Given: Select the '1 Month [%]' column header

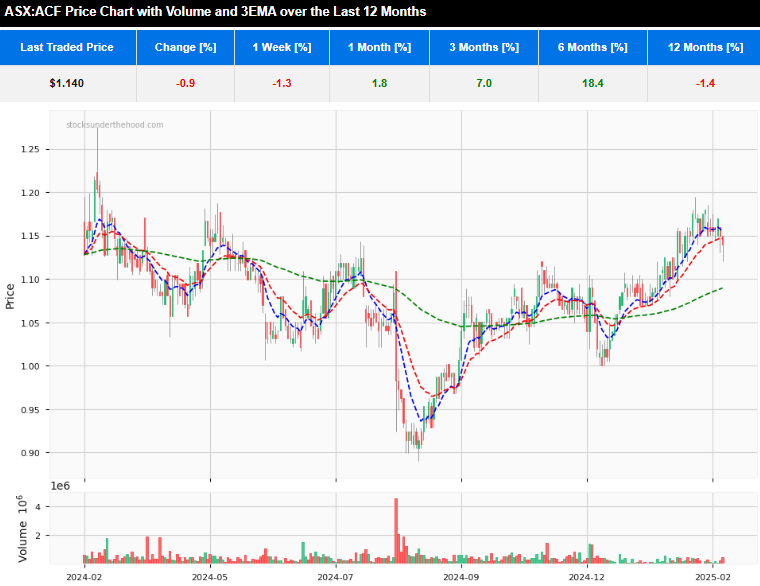Looking at the screenshot, I should click(380, 47).
